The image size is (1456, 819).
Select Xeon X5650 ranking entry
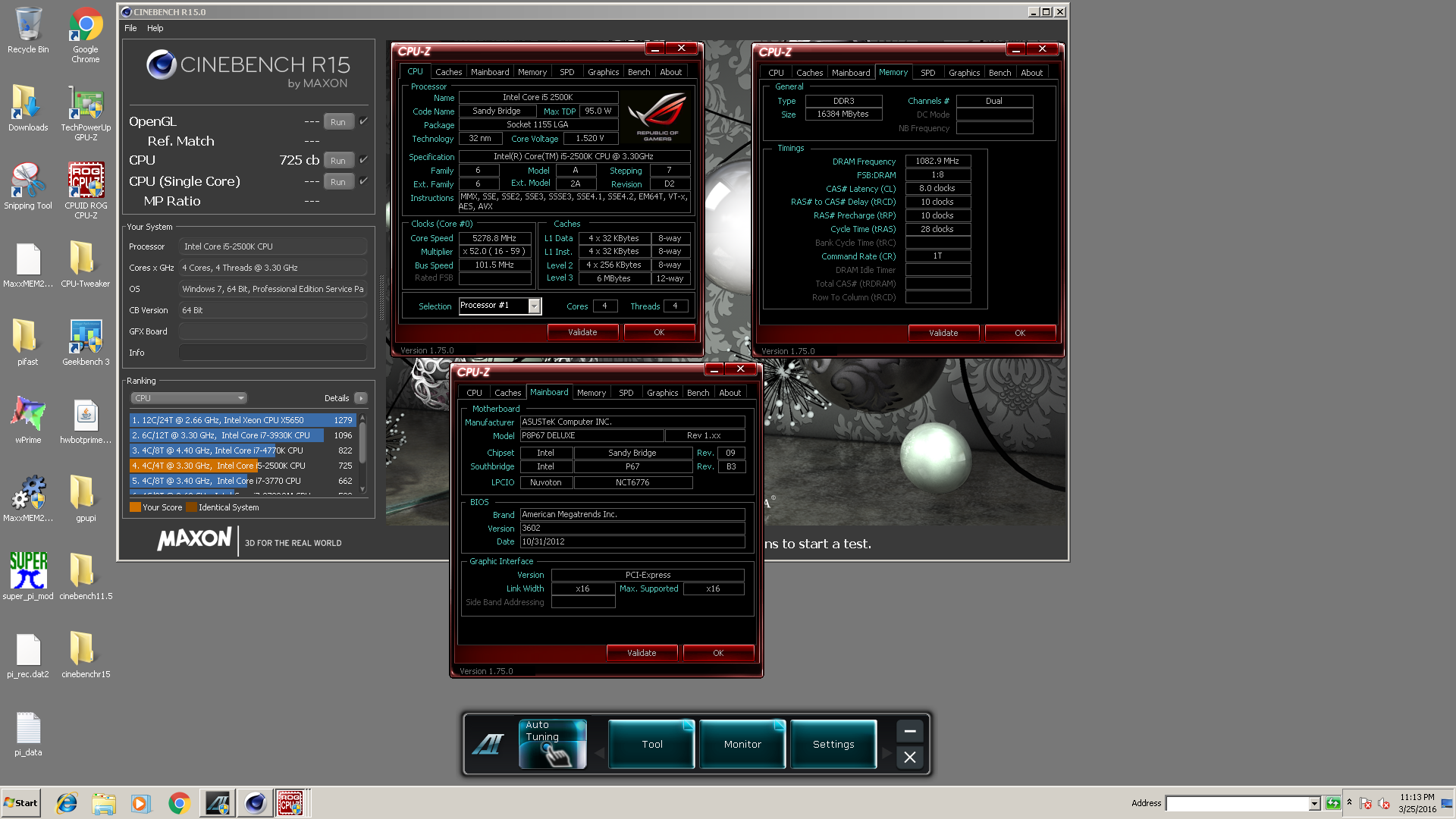(x=242, y=420)
